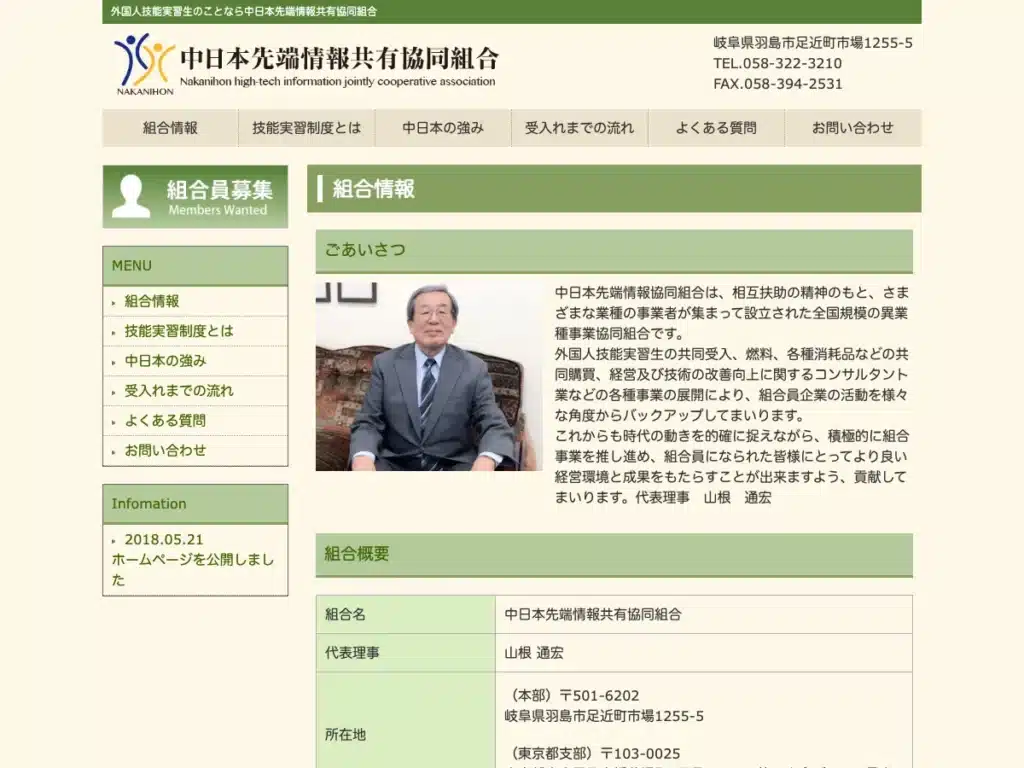
Task: Click the ごあいさつ section heading
Action: coord(614,251)
